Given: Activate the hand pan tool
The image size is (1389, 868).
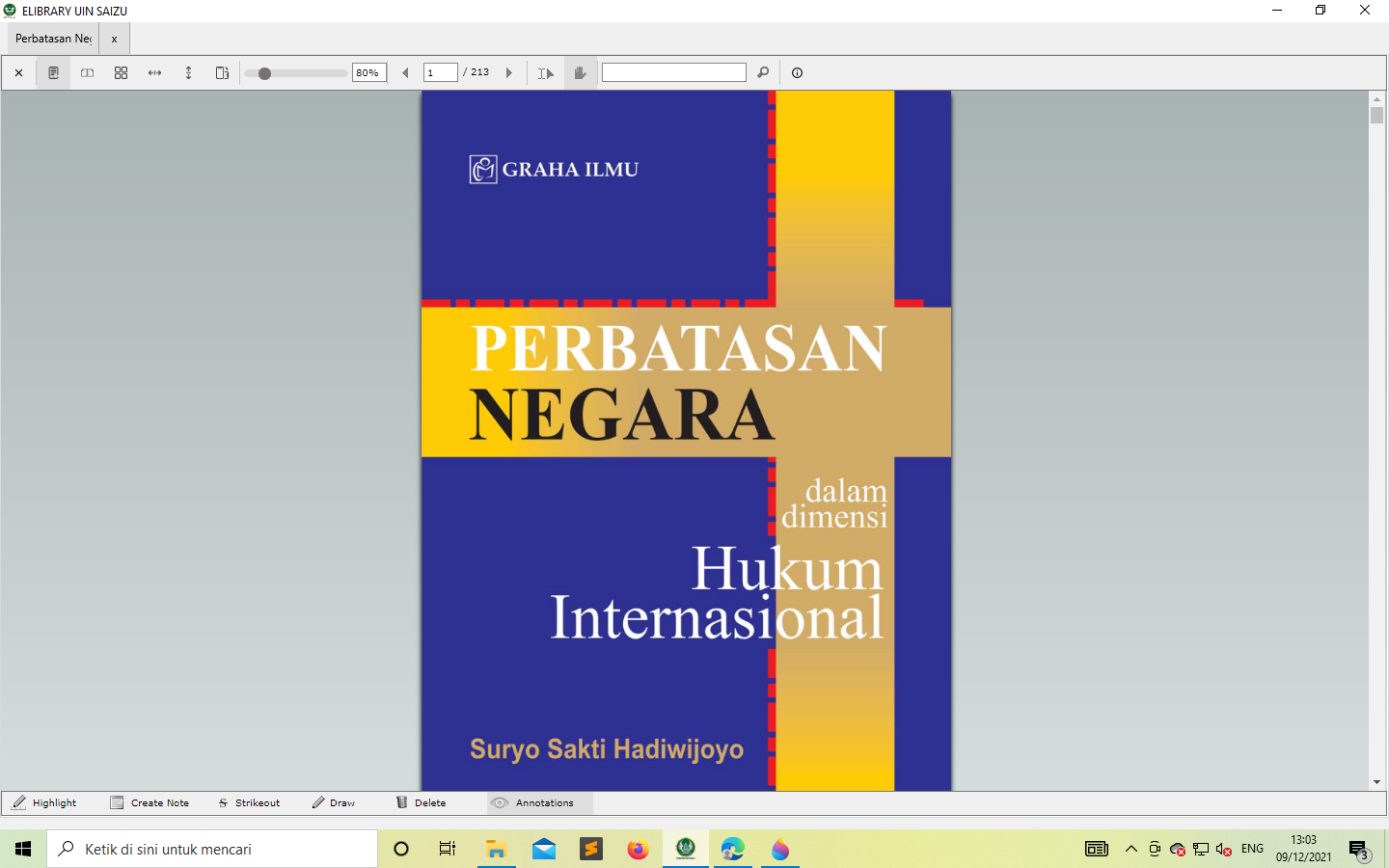Looking at the screenshot, I should 580,73.
